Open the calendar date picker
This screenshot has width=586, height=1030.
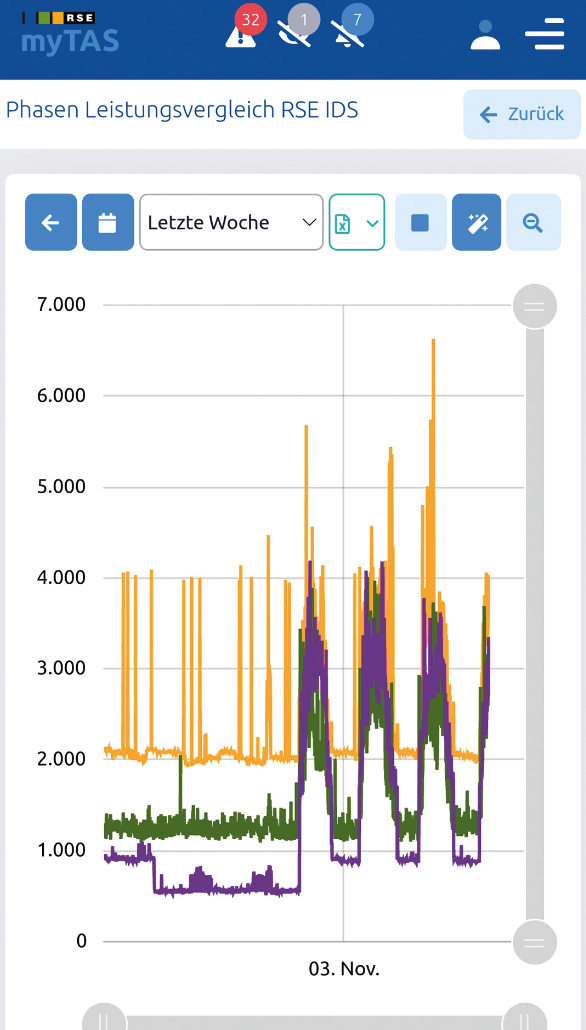click(108, 222)
